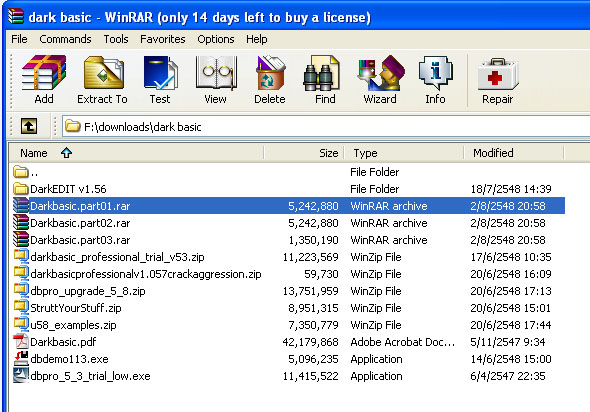Open the View toolbar icon
Screen dimensions: 590x412
tap(216, 79)
